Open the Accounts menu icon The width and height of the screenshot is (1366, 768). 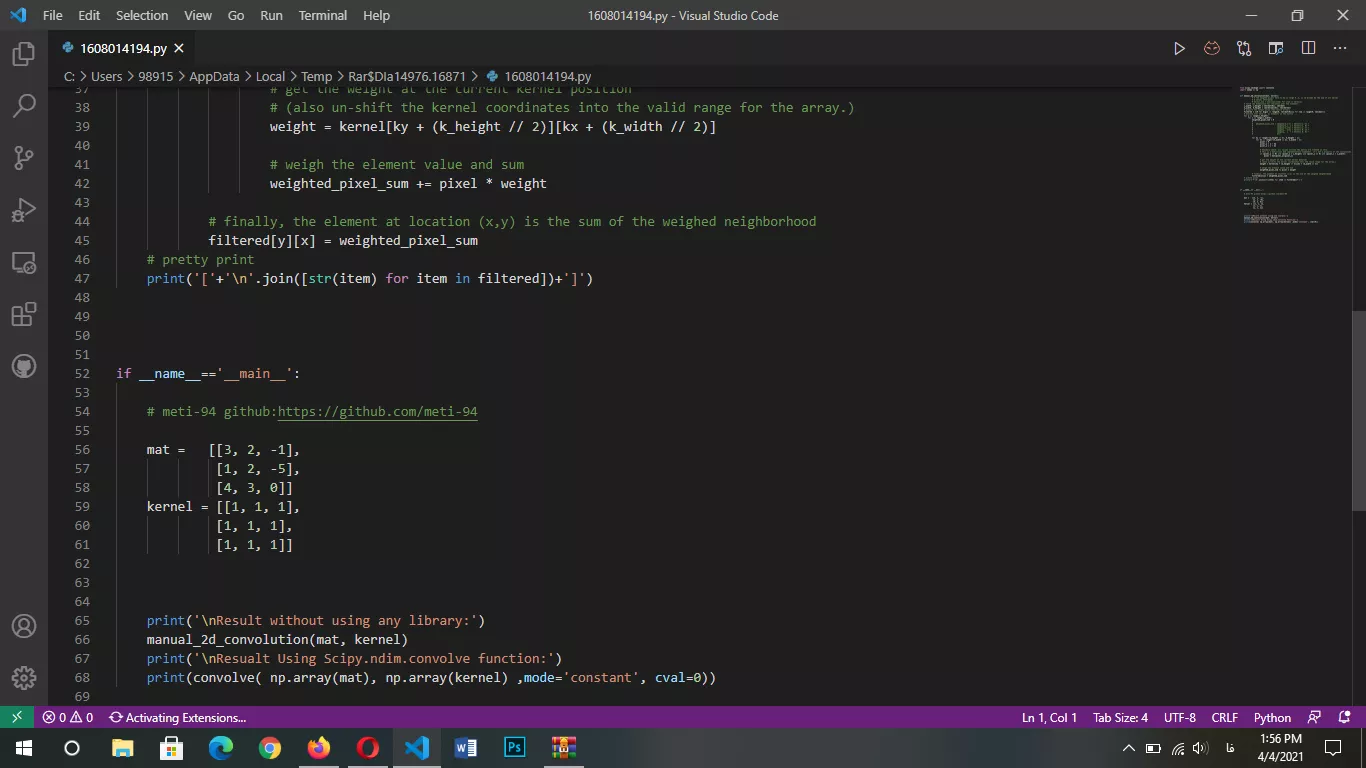click(x=24, y=626)
